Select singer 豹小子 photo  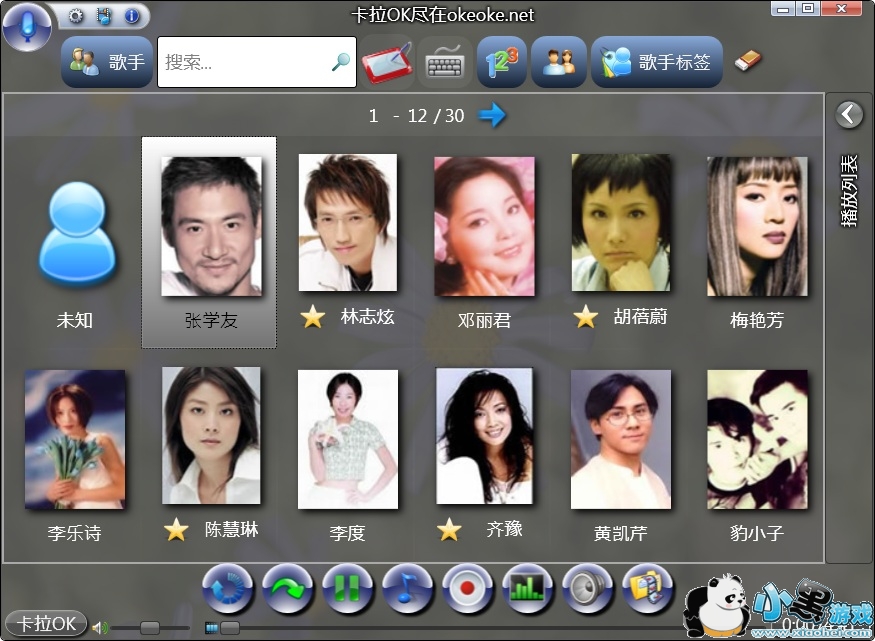[757, 439]
